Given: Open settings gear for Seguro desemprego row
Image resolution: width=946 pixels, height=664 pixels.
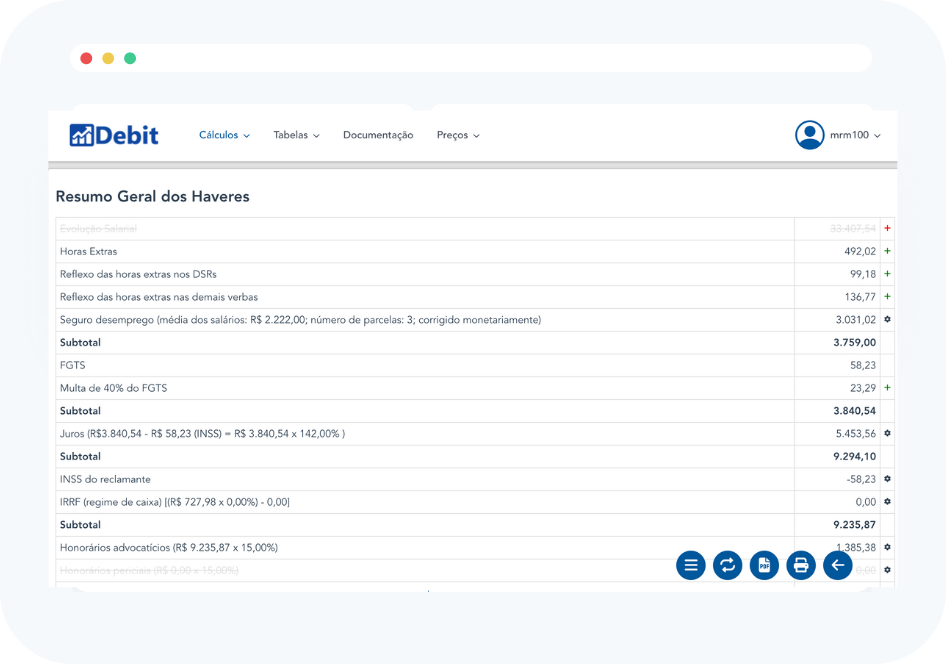Looking at the screenshot, I should pyautogui.click(x=887, y=320).
